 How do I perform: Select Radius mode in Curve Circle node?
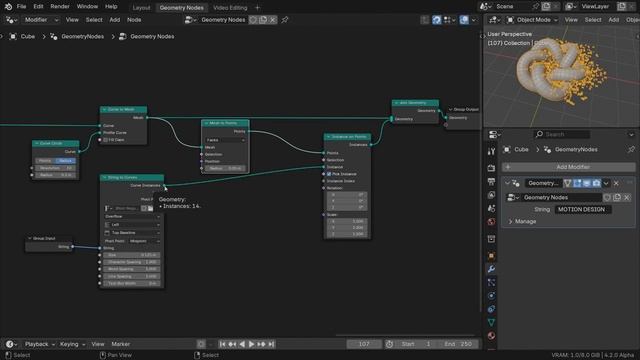point(65,161)
